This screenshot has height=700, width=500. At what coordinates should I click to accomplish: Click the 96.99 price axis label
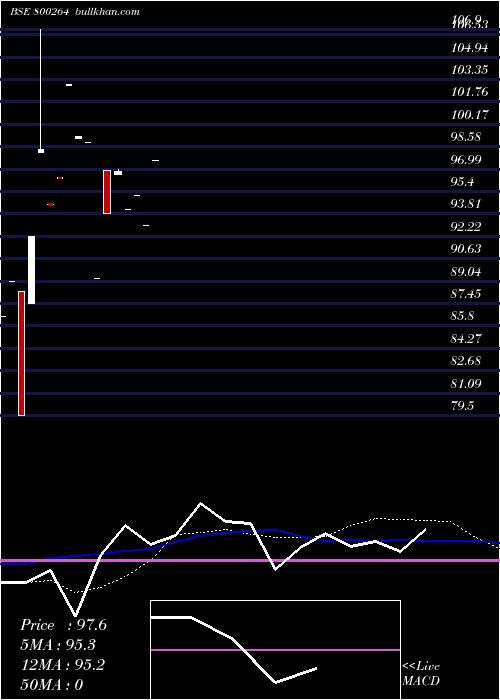[x=466, y=159]
